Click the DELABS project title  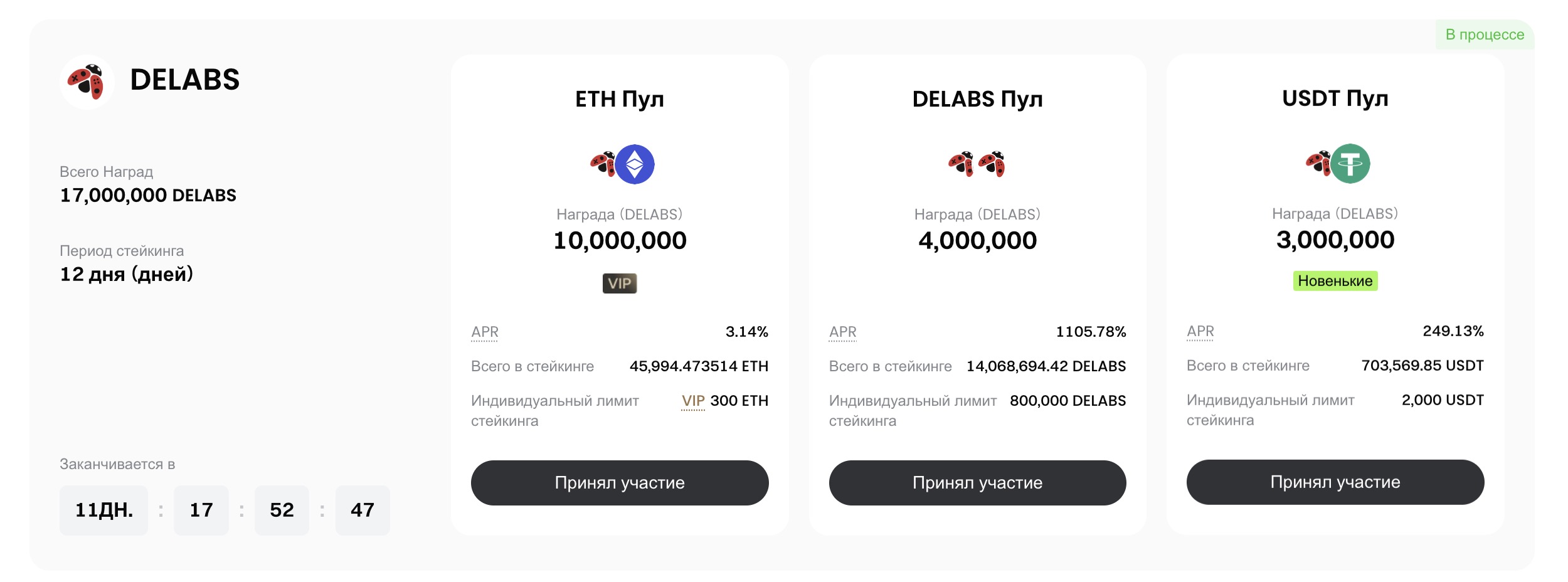click(x=184, y=80)
